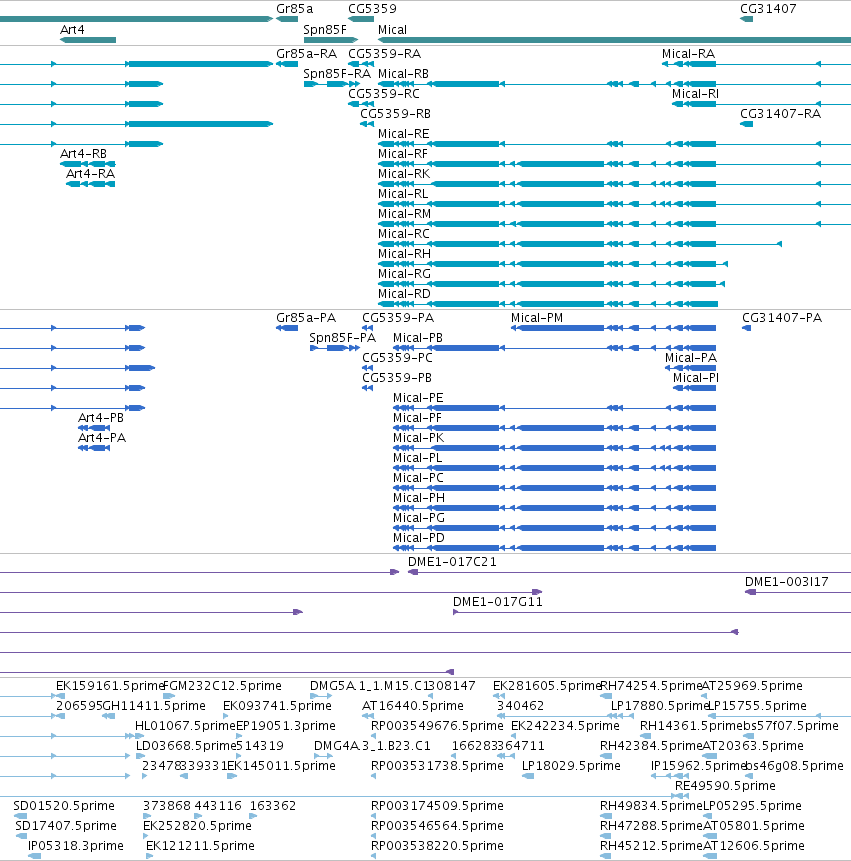Select the Spn85F gene label
This screenshot has height=861, width=851.
click(325, 30)
